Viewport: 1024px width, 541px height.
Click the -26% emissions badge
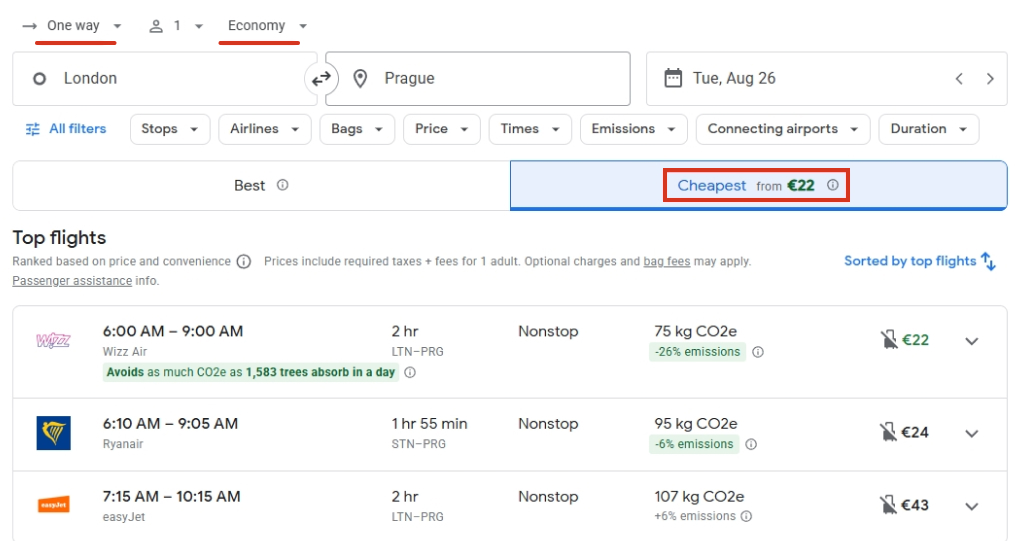(697, 352)
